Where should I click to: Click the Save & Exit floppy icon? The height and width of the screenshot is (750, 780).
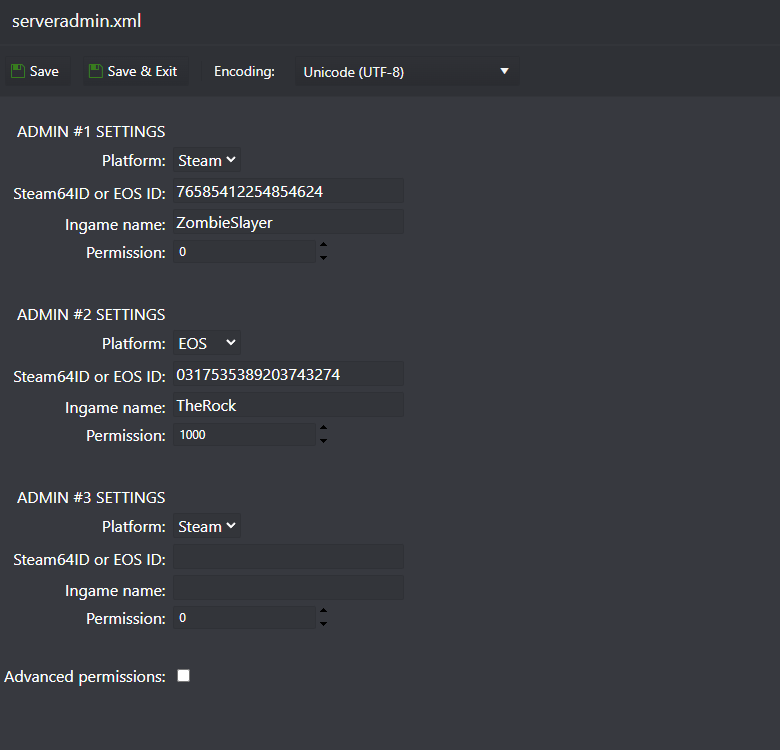pos(96,71)
